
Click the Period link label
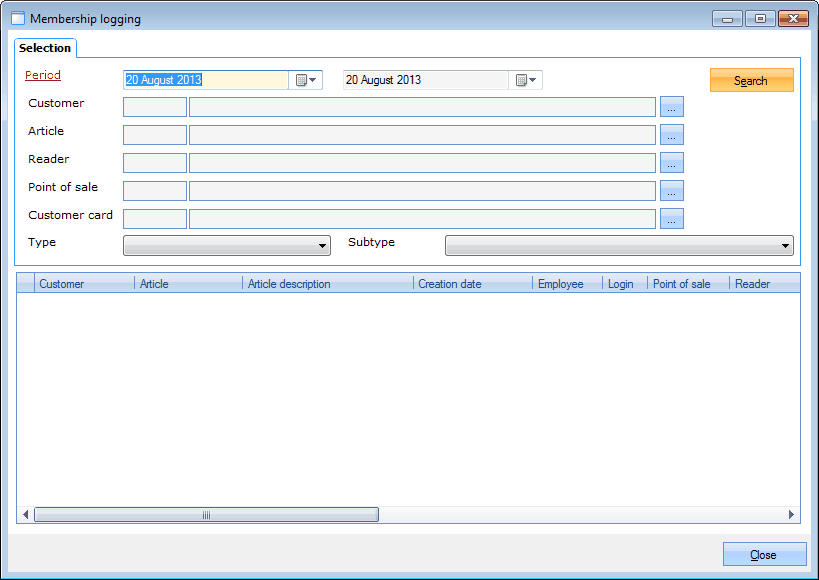[43, 76]
